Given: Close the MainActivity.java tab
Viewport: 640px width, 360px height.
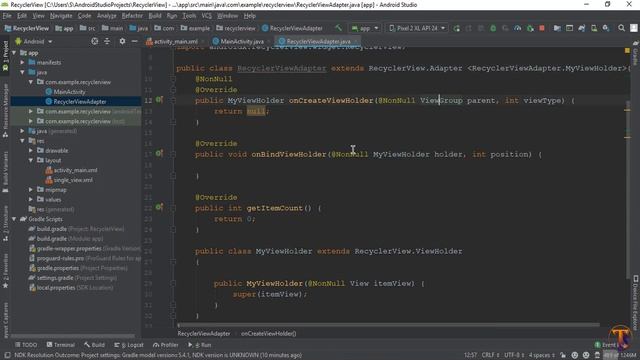Looking at the screenshot, I should [269, 42].
